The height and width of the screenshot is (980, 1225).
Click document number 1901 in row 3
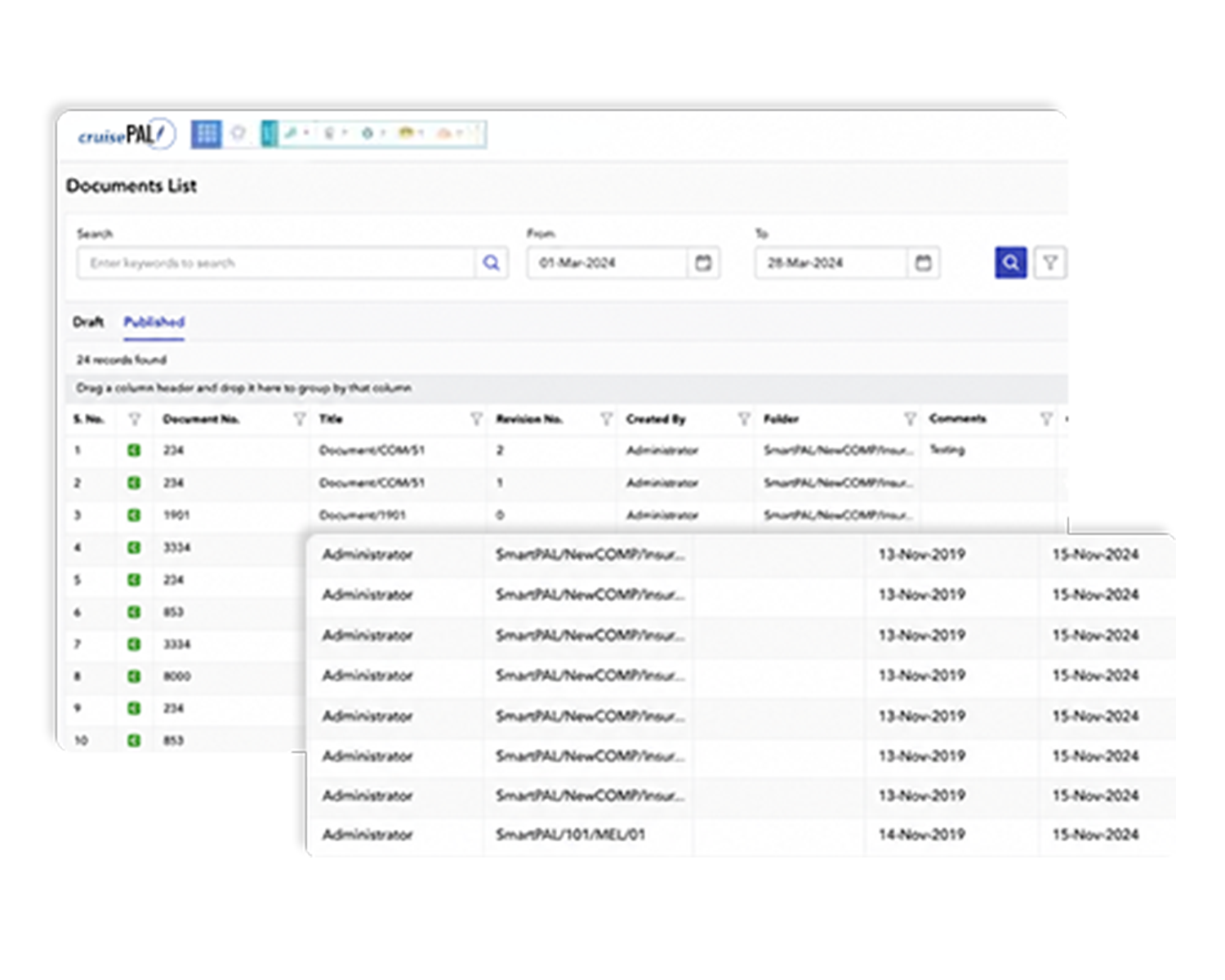[176, 515]
